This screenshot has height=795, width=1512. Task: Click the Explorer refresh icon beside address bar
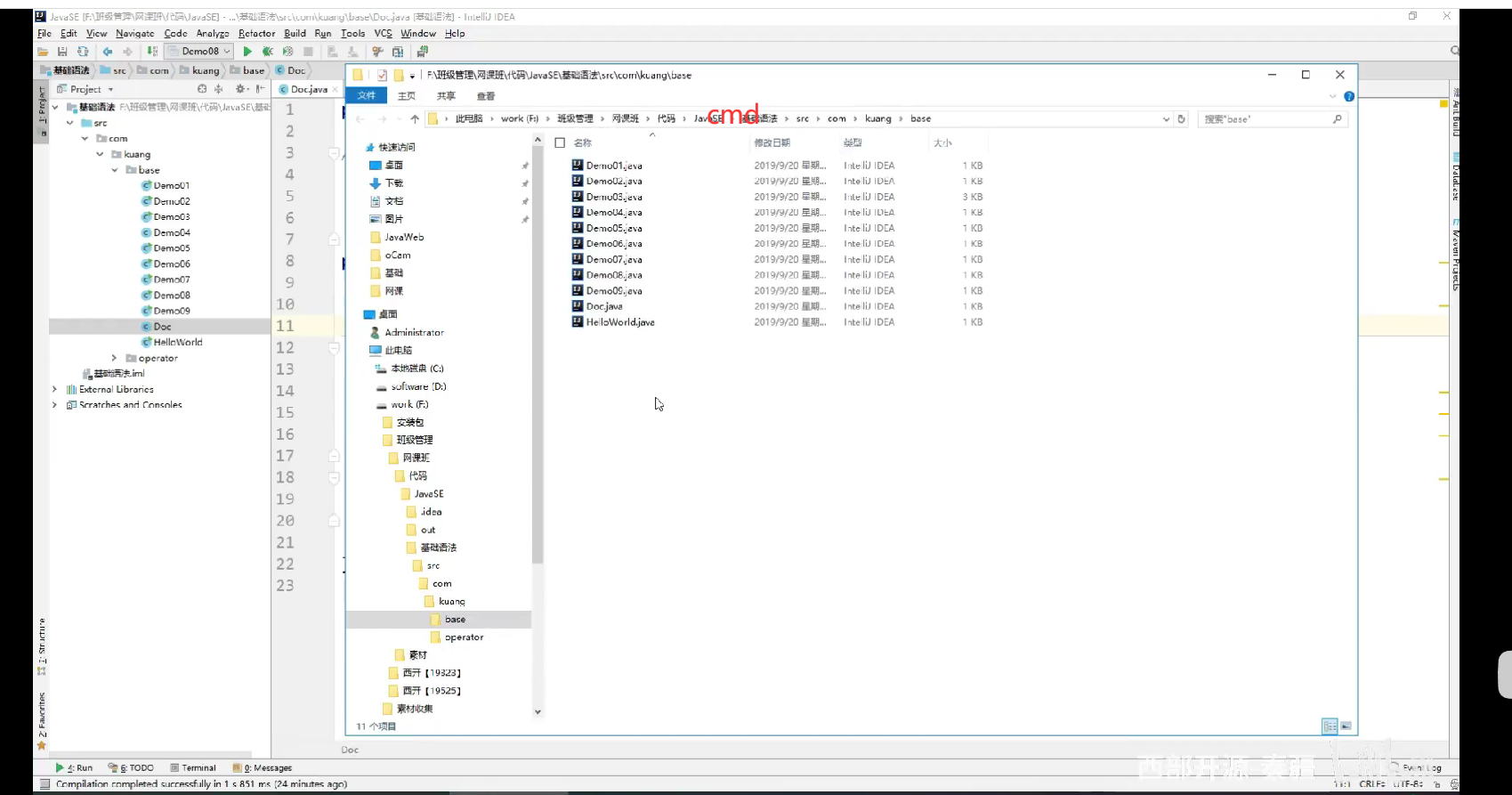coord(1182,118)
